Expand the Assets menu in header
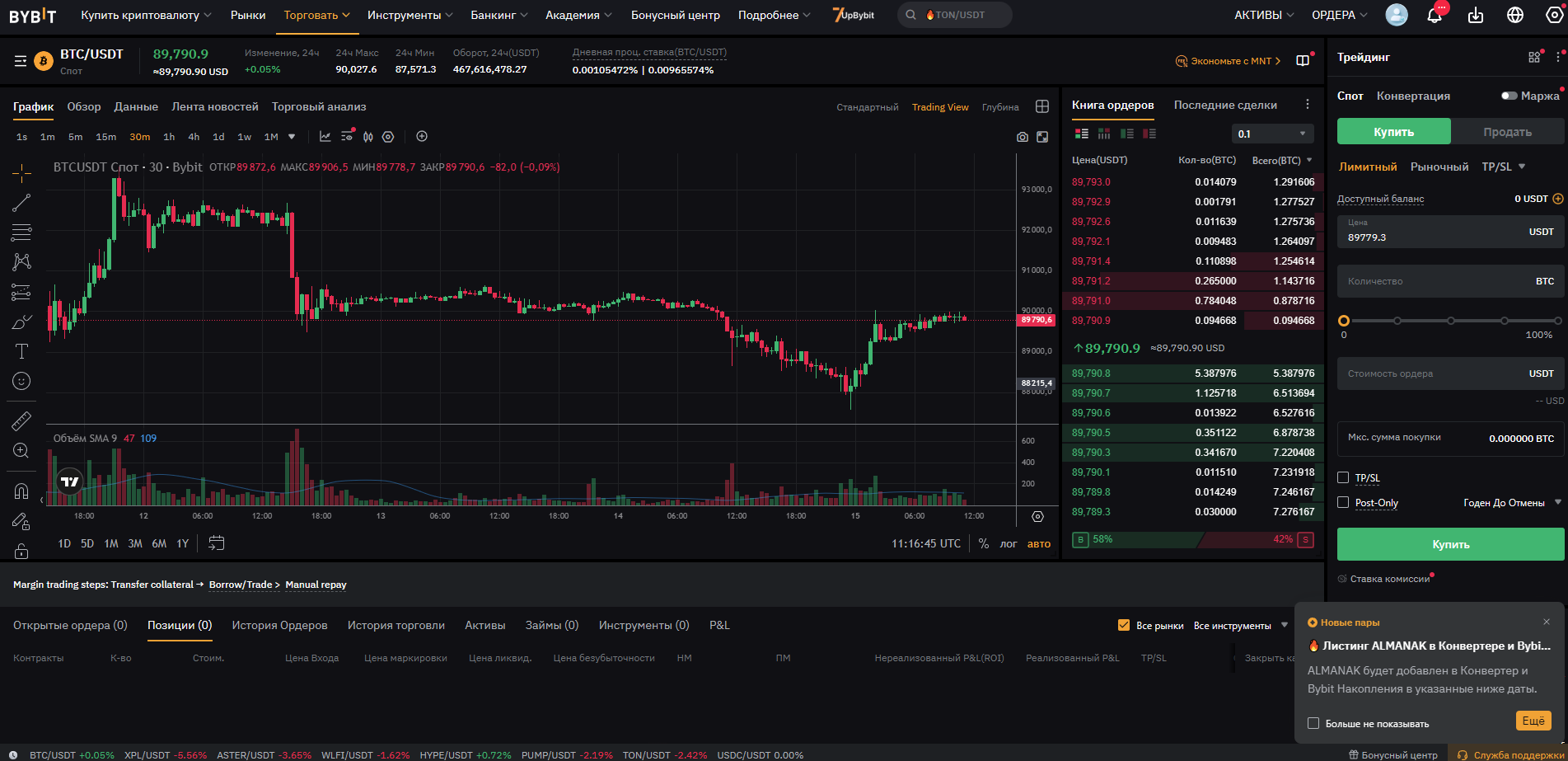Image resolution: width=1568 pixels, height=761 pixels. (x=1263, y=15)
